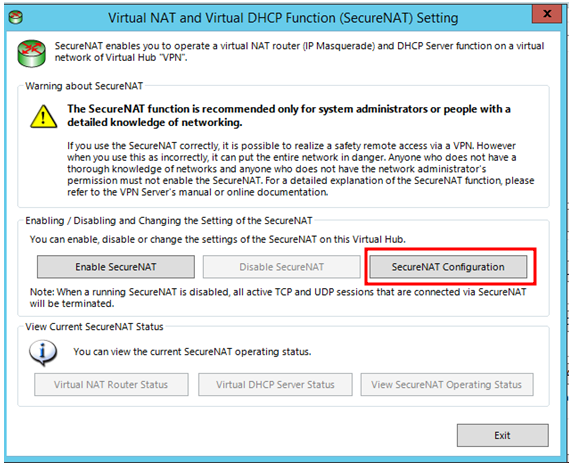Show Virtual DHCP Server Status
This screenshot has height=467, width=569.
[x=275, y=385]
